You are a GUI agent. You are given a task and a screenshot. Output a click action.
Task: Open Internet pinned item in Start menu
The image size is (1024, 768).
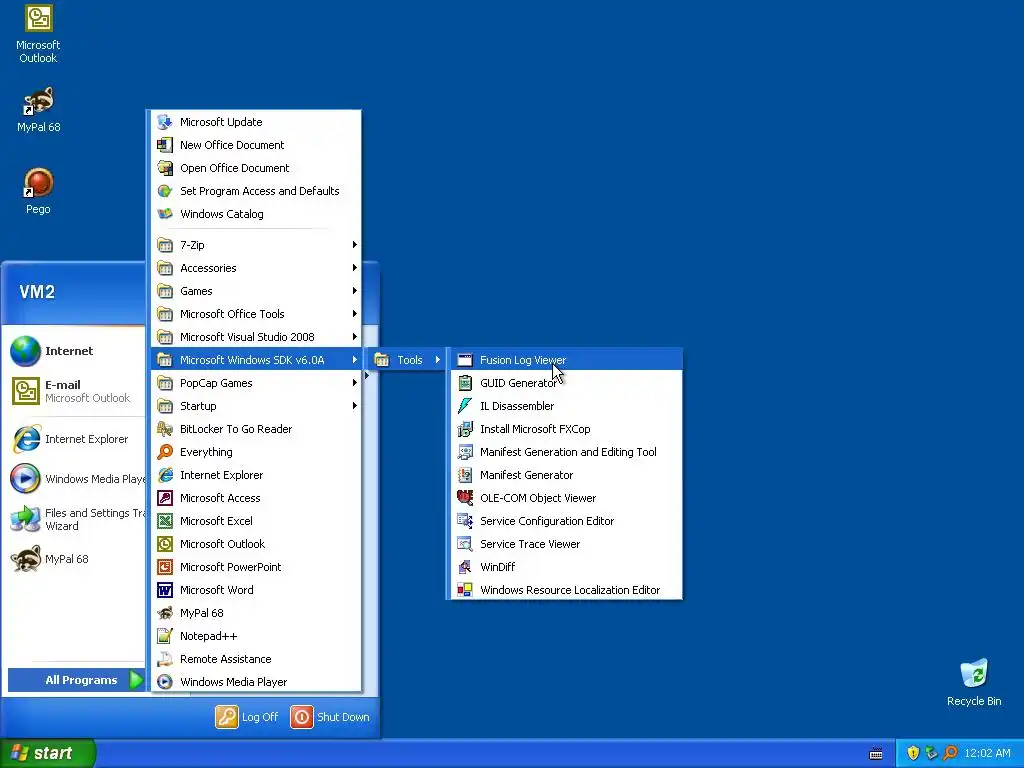click(x=75, y=351)
